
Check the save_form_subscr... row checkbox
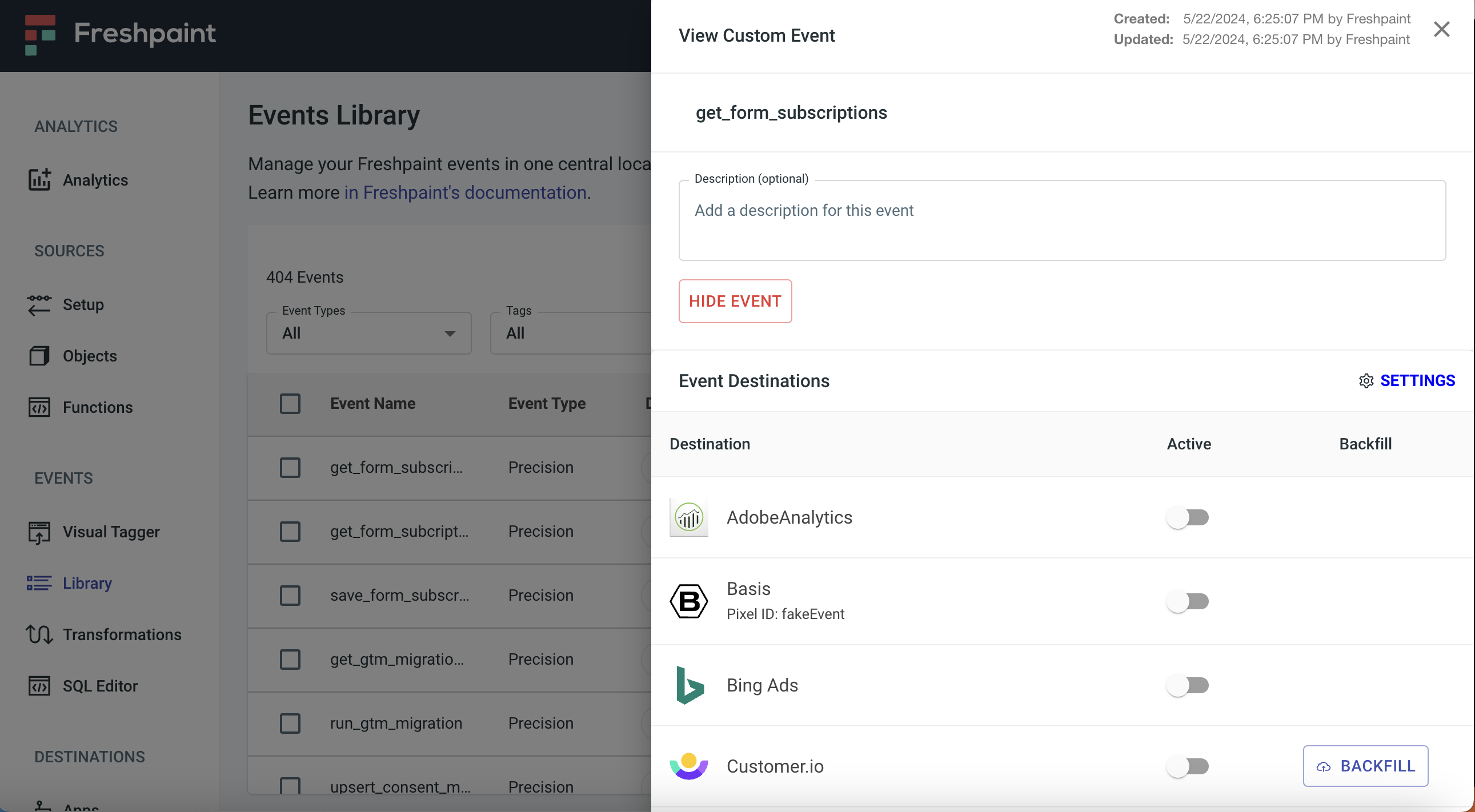click(x=290, y=595)
